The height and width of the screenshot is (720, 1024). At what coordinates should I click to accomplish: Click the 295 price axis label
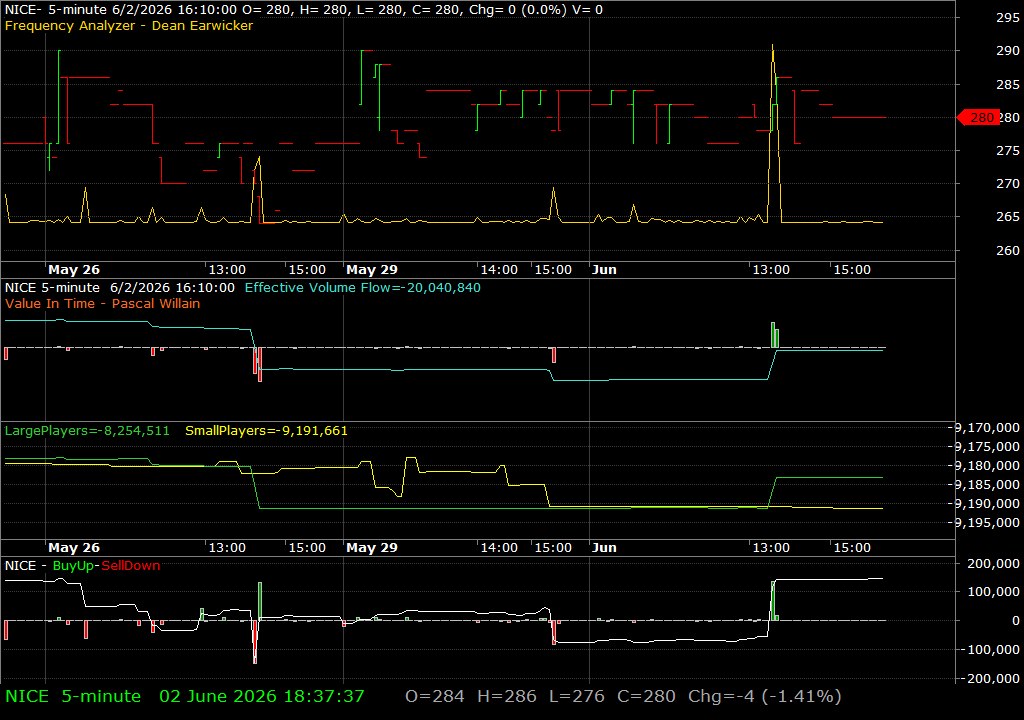point(1008,18)
